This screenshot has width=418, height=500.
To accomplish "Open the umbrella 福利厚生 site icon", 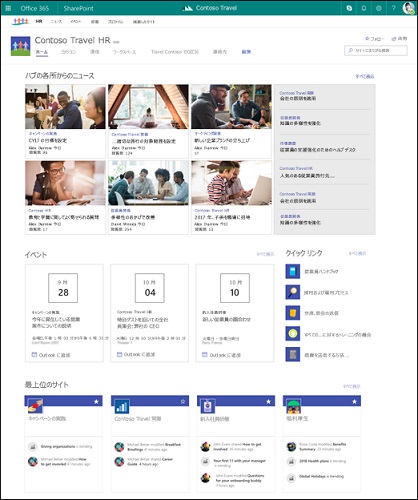I will [x=294, y=406].
